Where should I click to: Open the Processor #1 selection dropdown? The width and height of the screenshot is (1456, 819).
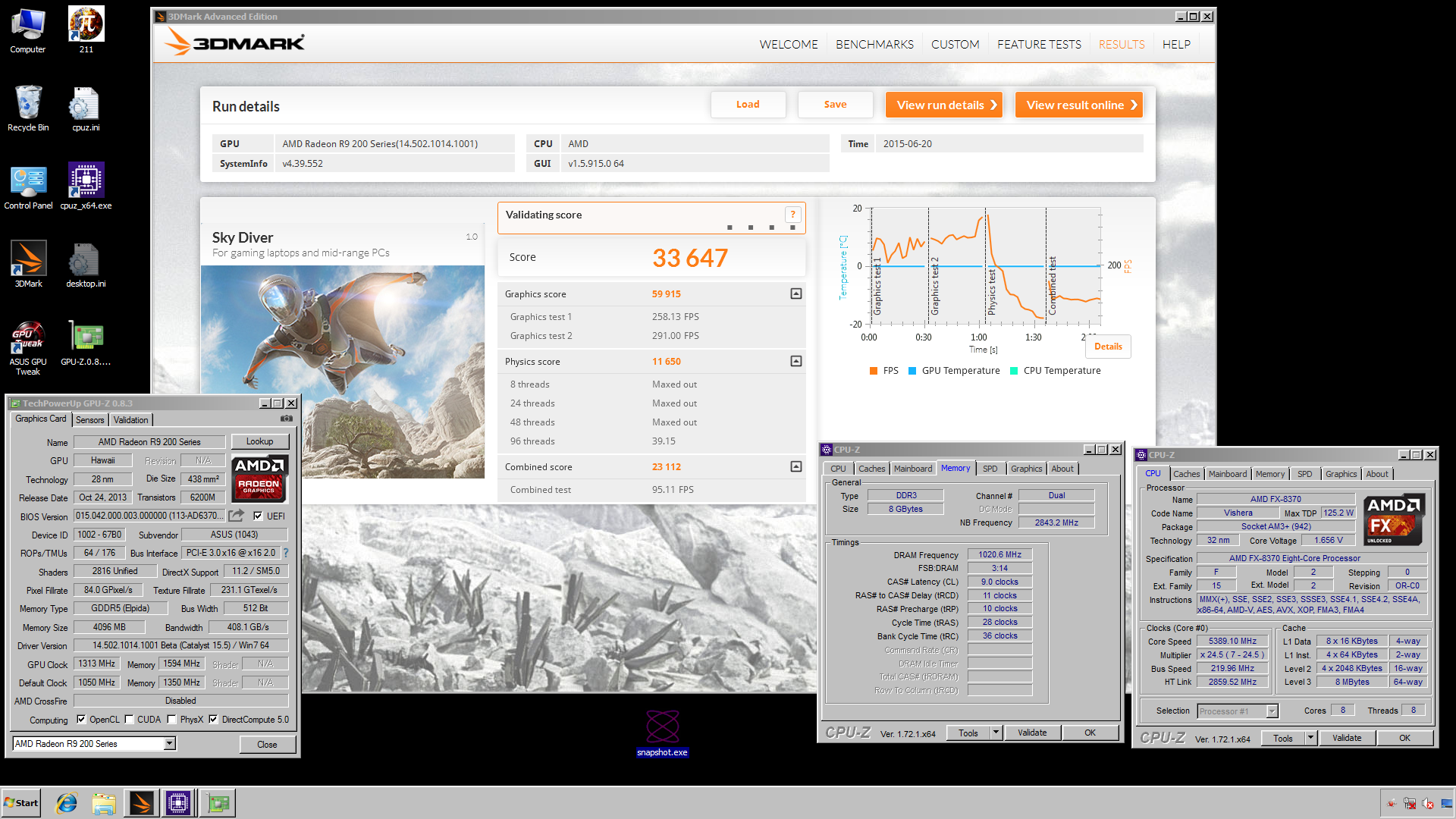1272,711
